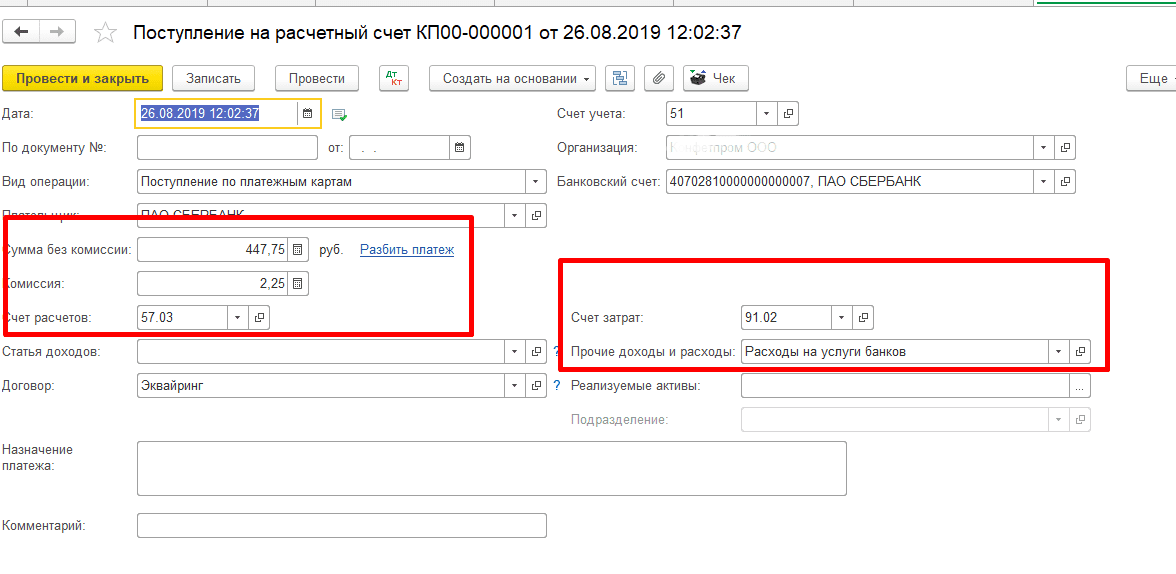Viewport: 1176px width, 574px height.
Task: Click the help question mark near Статья доходов
Action: (556, 351)
